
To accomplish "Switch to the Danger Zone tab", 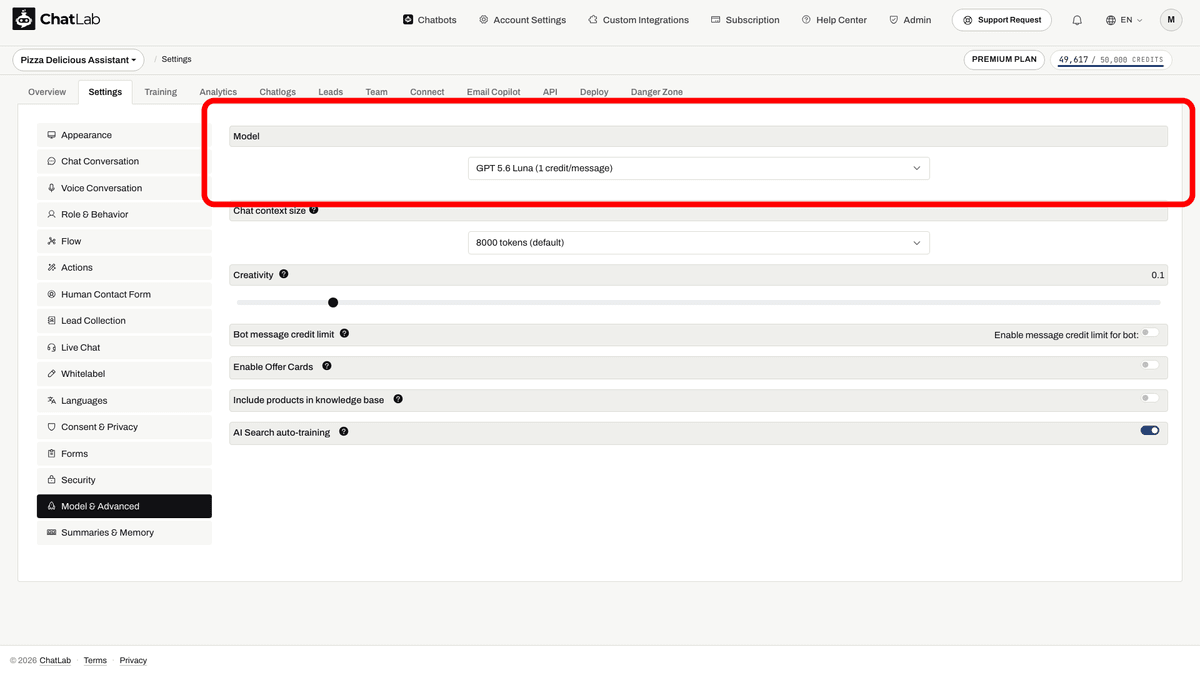I will pos(657,92).
